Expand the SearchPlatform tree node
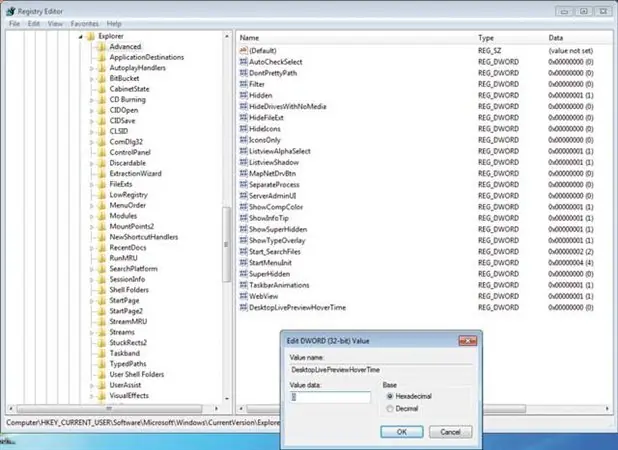The width and height of the screenshot is (618, 450). [x=91, y=269]
